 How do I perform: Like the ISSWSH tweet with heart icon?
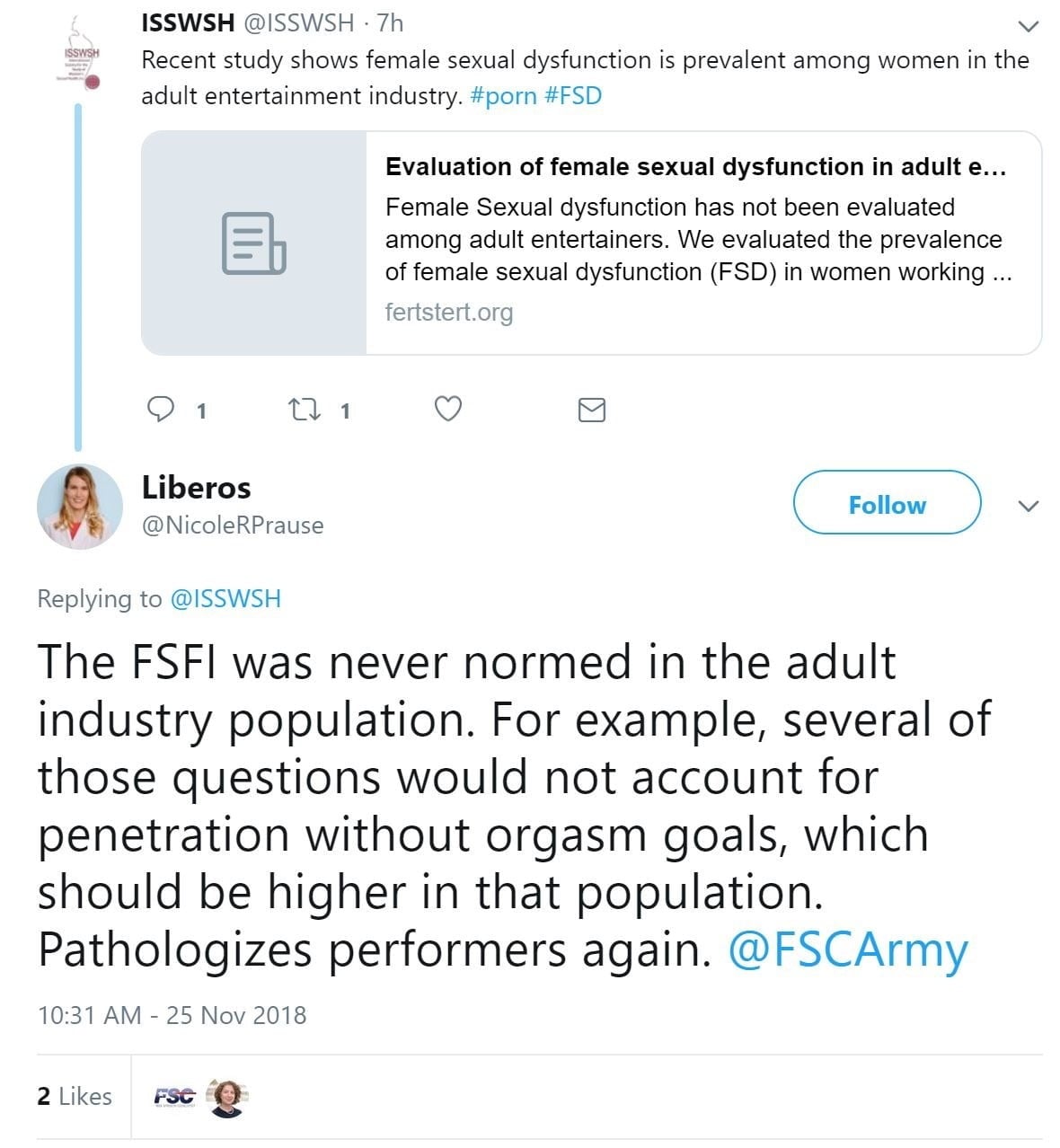pyautogui.click(x=447, y=410)
